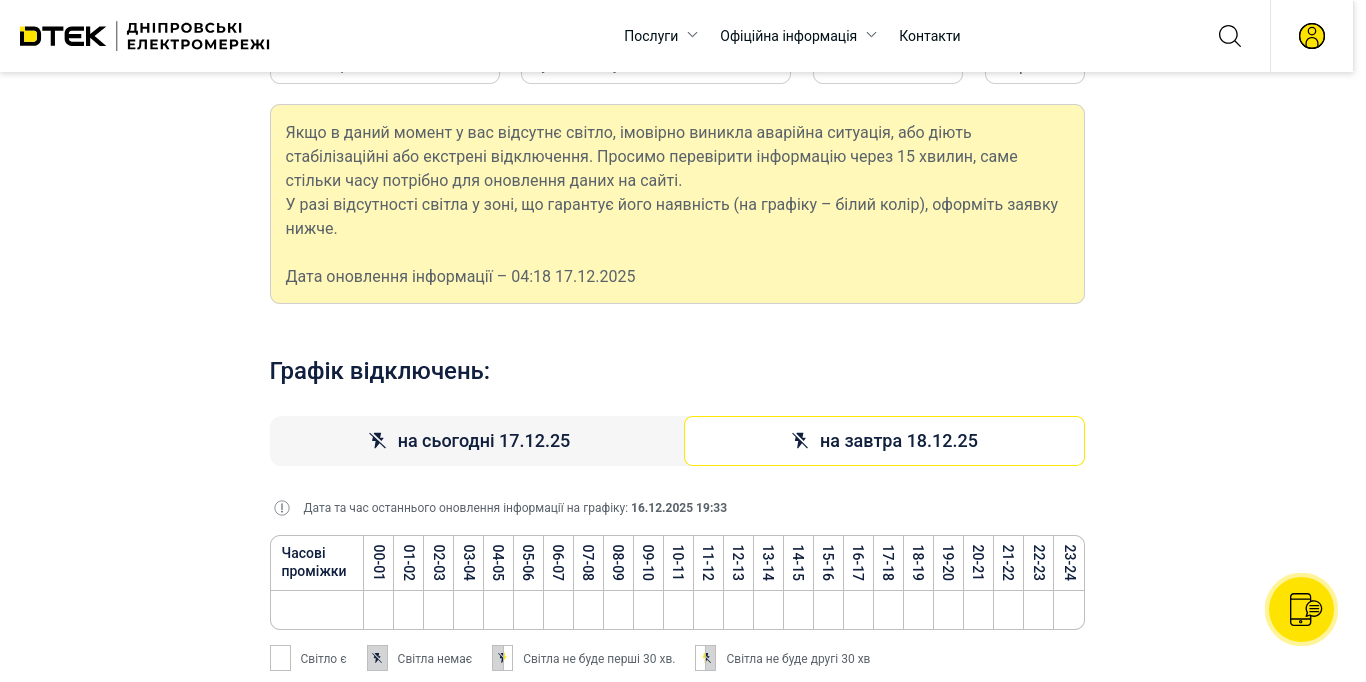Click the 'Часові проміжки' table header
The width and height of the screenshot is (1366, 682).
click(x=316, y=563)
